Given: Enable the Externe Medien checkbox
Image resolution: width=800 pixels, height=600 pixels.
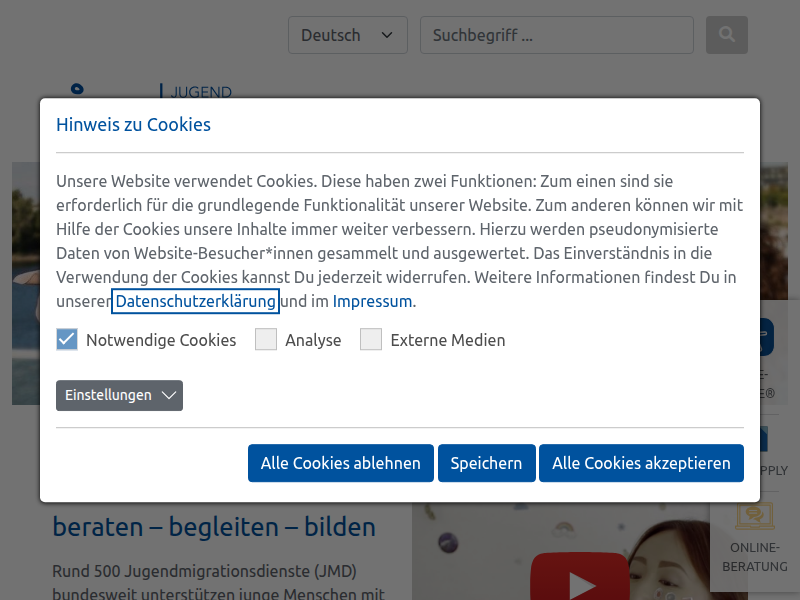Looking at the screenshot, I should click(371, 339).
